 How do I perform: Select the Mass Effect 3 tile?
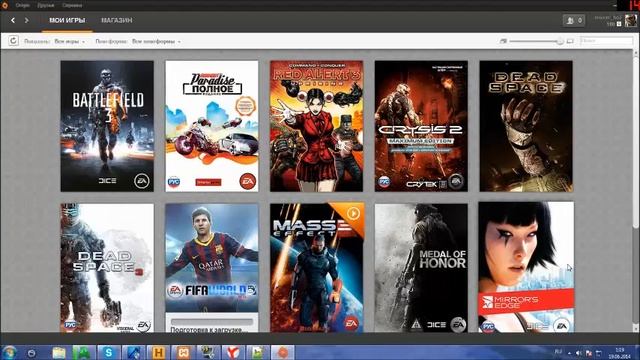[x=316, y=268]
